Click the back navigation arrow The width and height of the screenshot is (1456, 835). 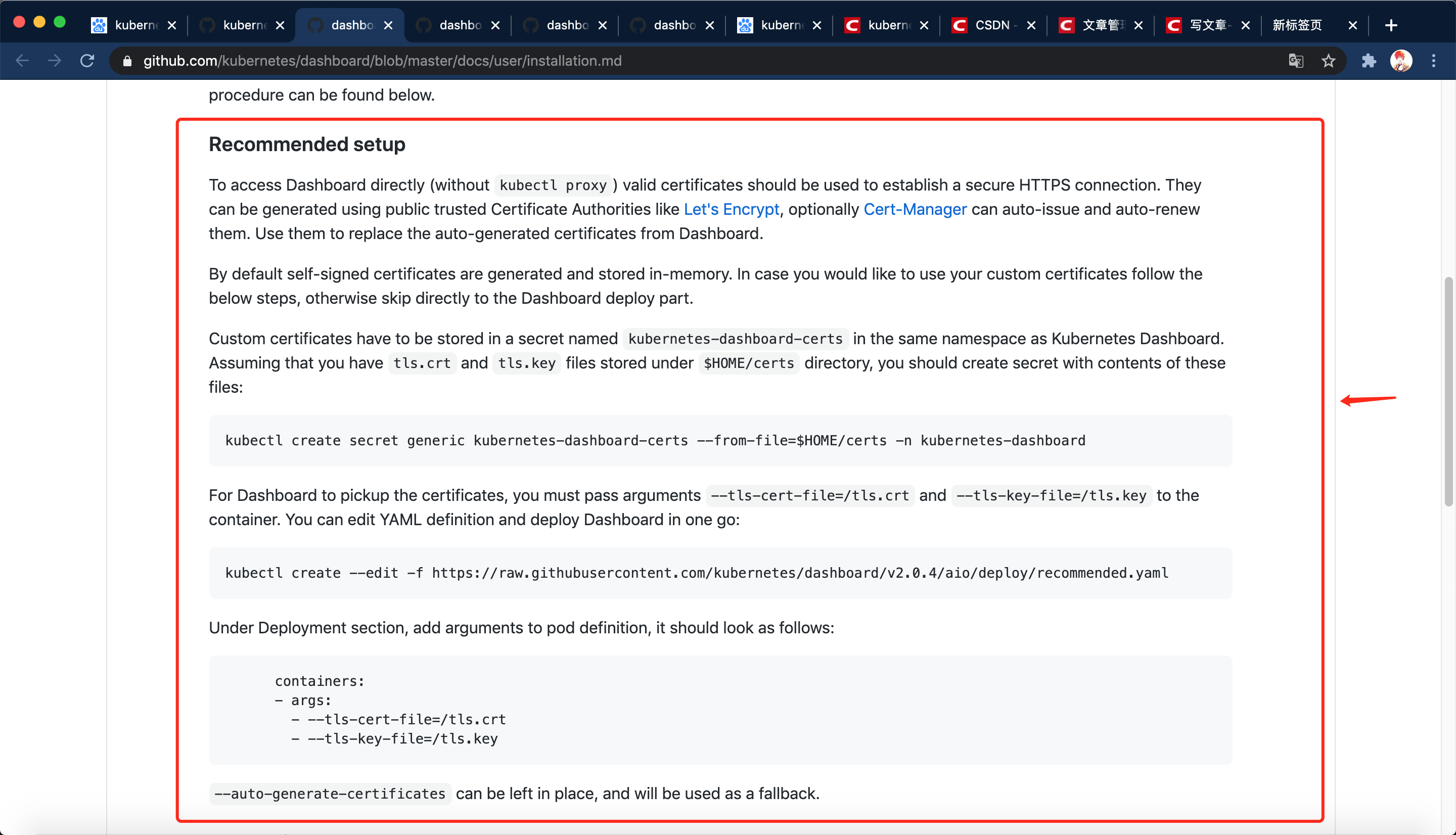(x=22, y=61)
